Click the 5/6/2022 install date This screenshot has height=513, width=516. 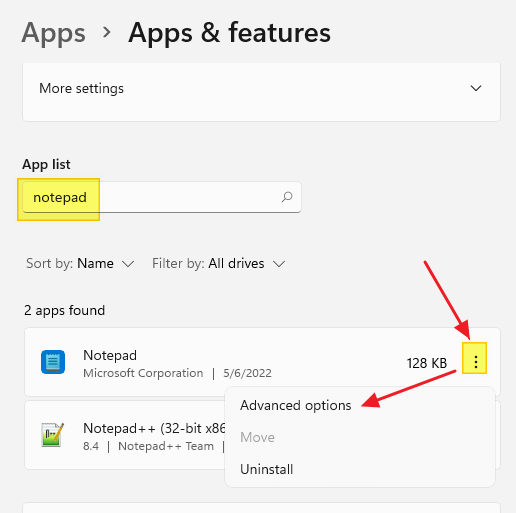pyautogui.click(x=247, y=373)
